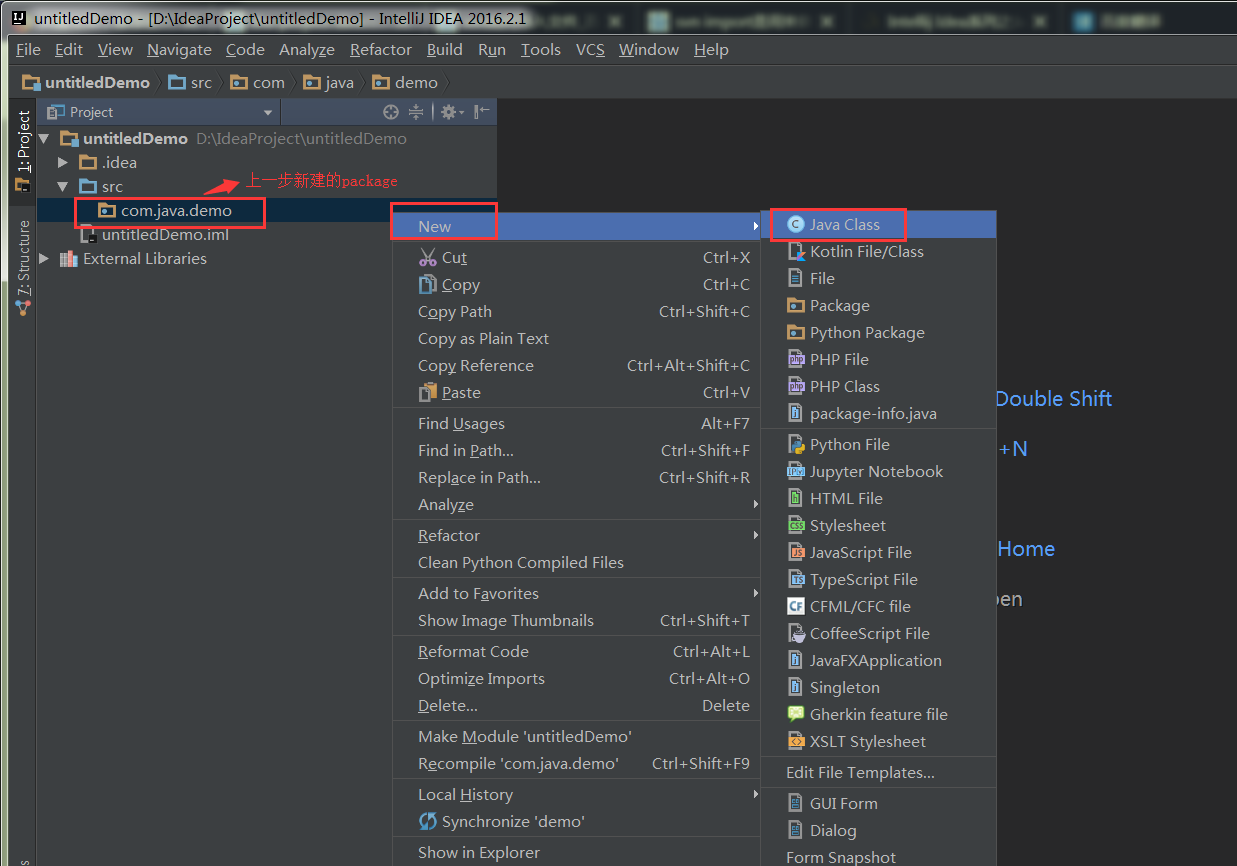1237x866 pixels.
Task: Click the src breadcrumb in navigation bar
Action: [x=190, y=83]
